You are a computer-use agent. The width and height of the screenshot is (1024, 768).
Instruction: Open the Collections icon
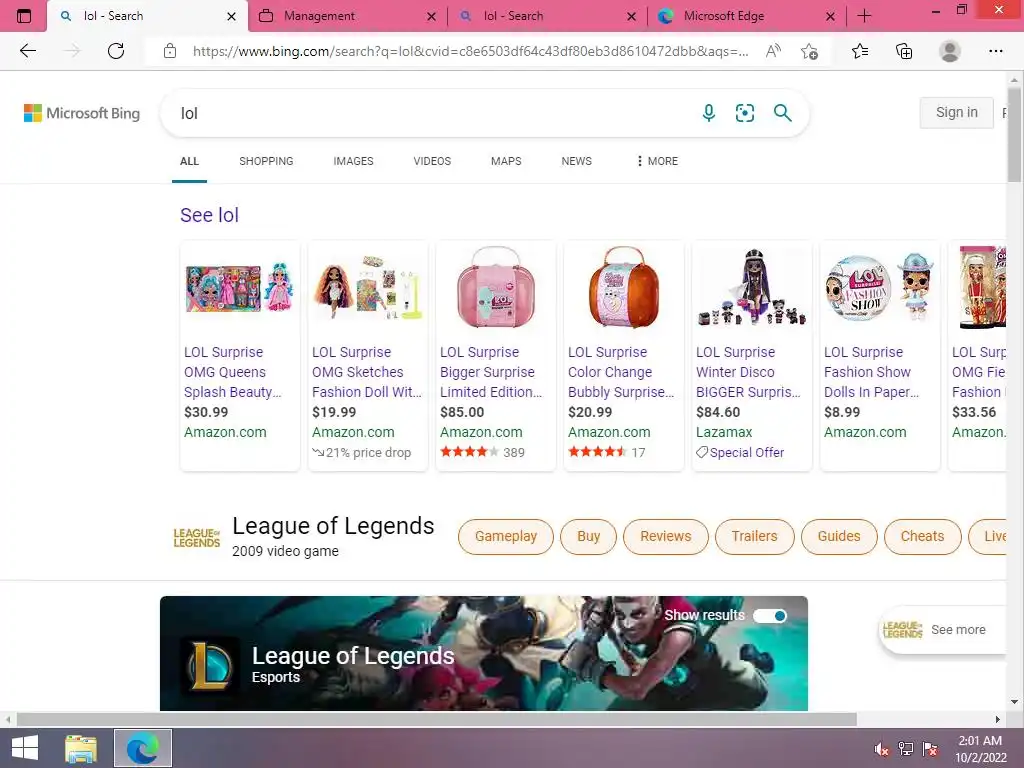coord(904,51)
